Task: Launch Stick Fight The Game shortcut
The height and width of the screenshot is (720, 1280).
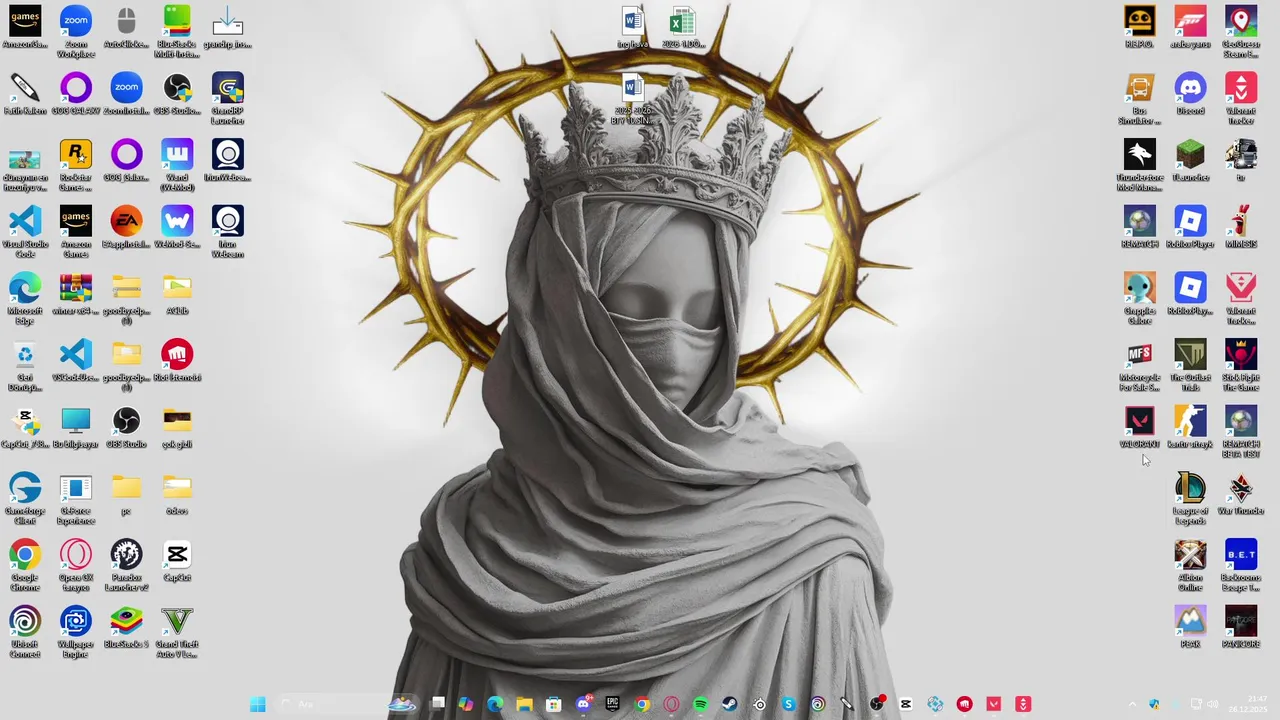Action: pyautogui.click(x=1241, y=365)
